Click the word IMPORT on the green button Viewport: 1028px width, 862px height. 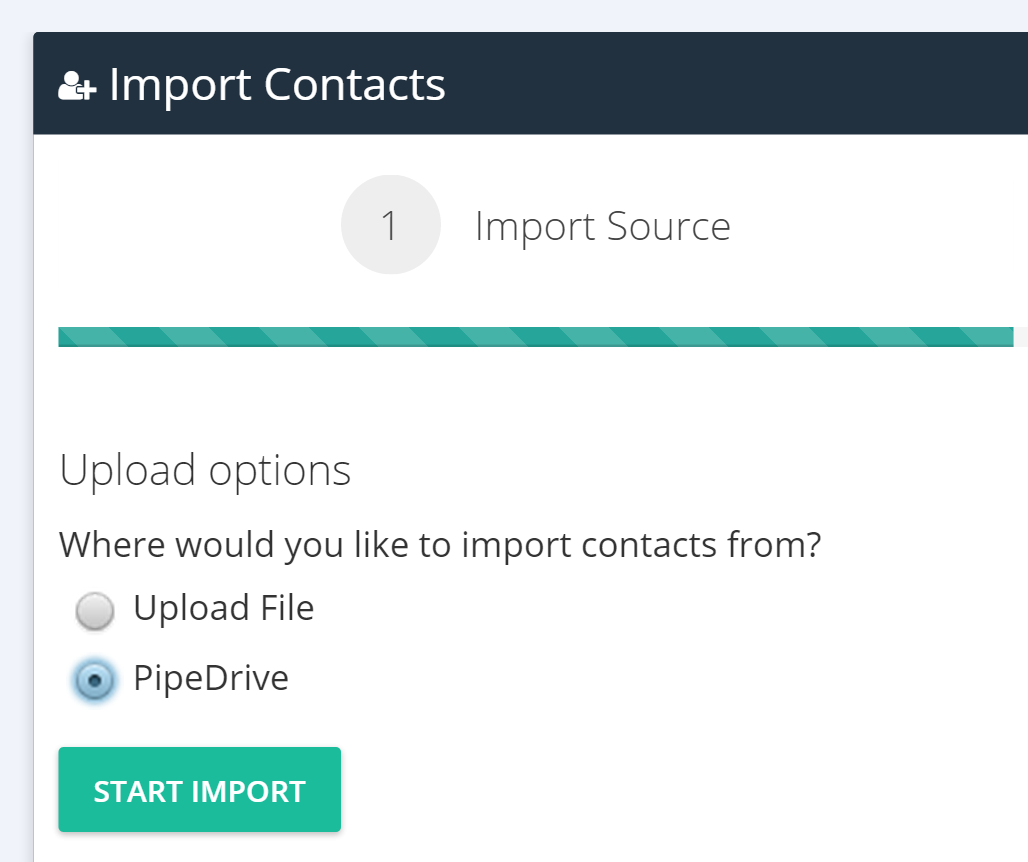tap(248, 791)
